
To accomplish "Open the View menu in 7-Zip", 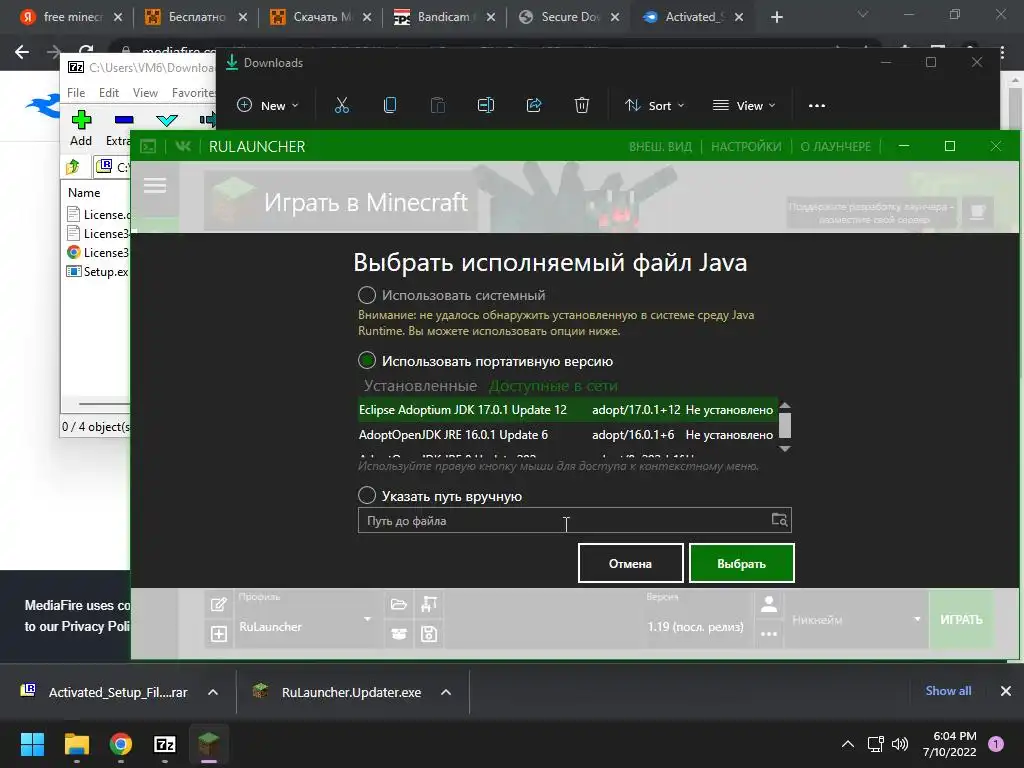I will tap(145, 93).
